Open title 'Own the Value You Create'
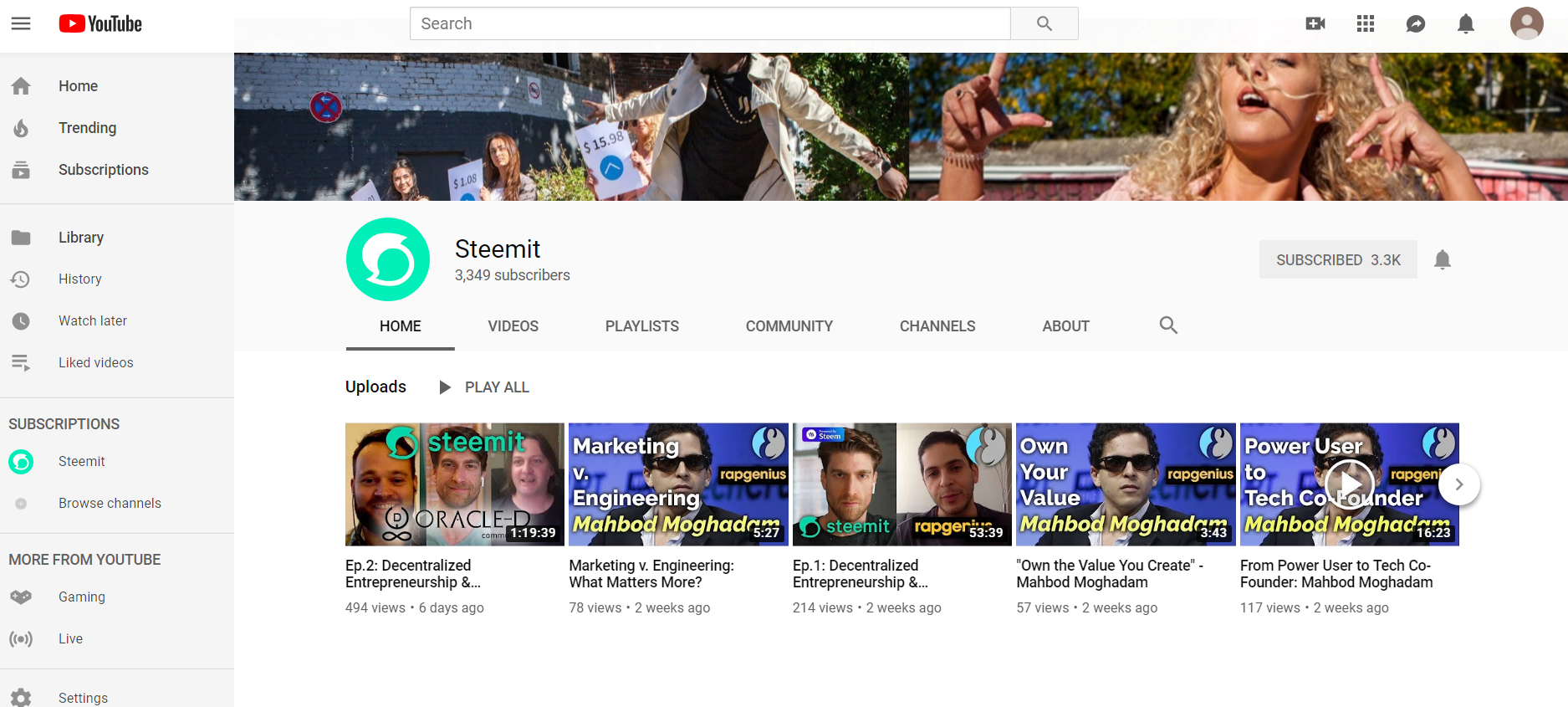This screenshot has height=707, width=1568. [x=1110, y=574]
